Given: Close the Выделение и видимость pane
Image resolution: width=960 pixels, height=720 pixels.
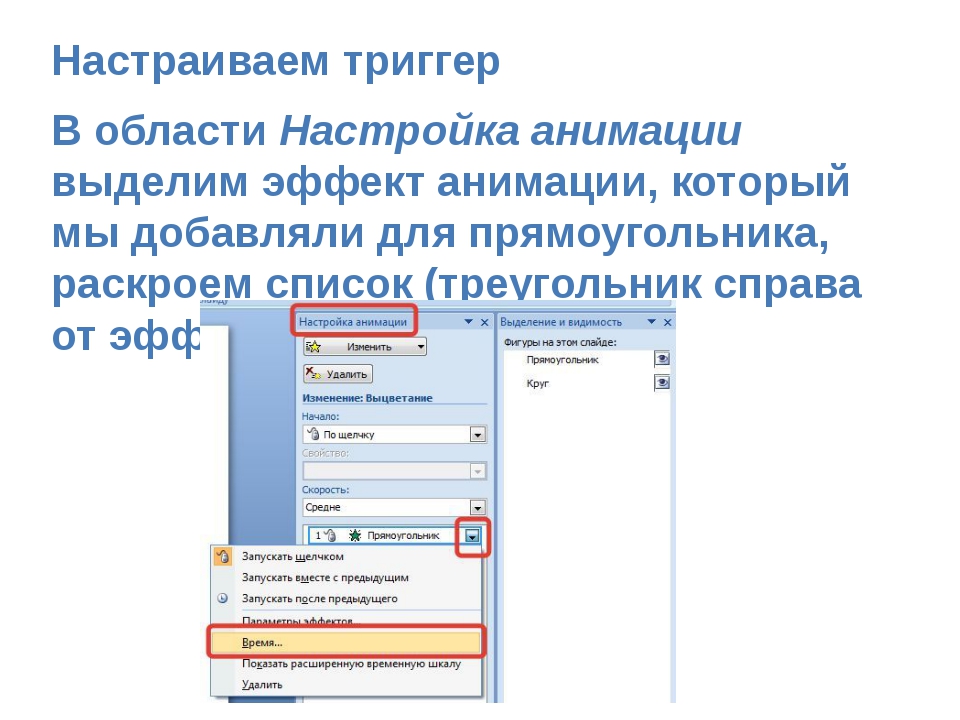Looking at the screenshot, I should tap(667, 322).
